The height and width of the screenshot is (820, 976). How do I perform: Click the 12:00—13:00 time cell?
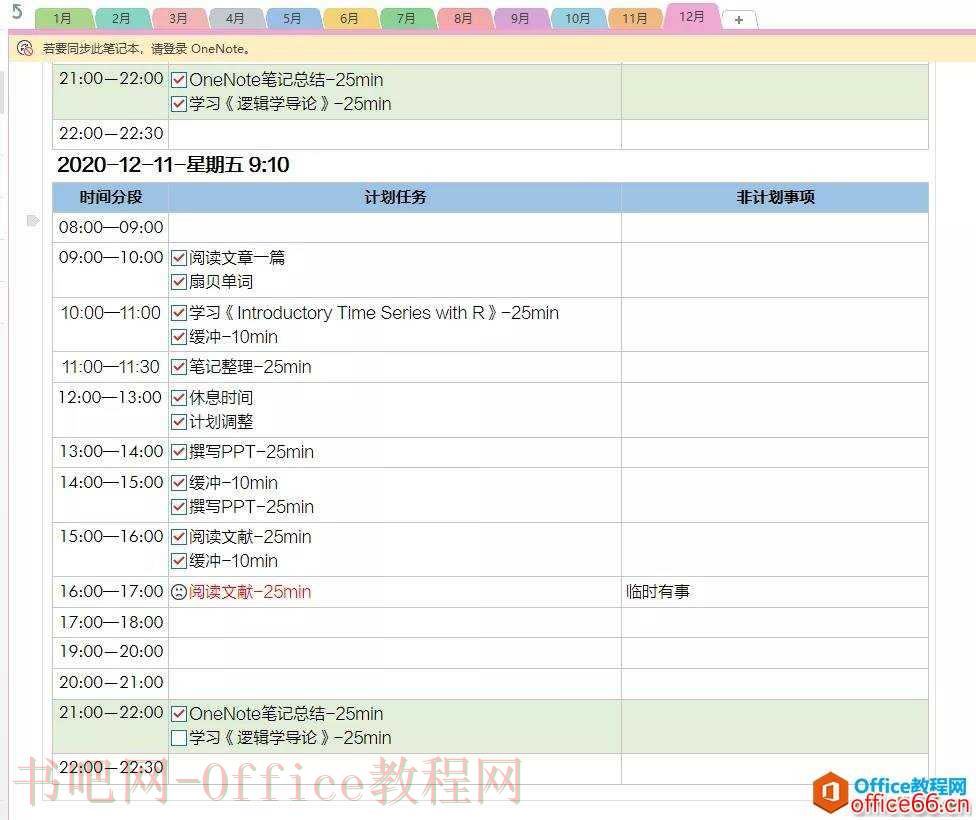111,410
